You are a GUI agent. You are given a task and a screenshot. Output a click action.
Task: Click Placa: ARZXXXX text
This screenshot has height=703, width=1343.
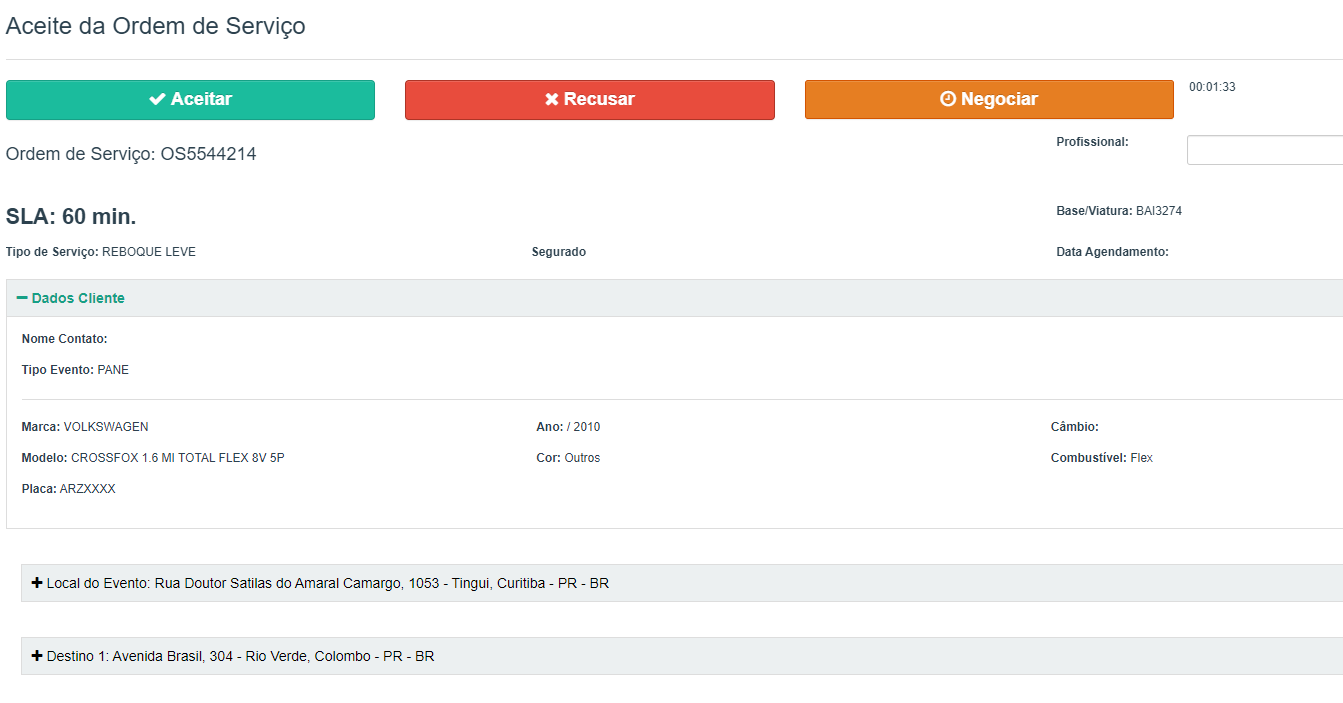68,489
